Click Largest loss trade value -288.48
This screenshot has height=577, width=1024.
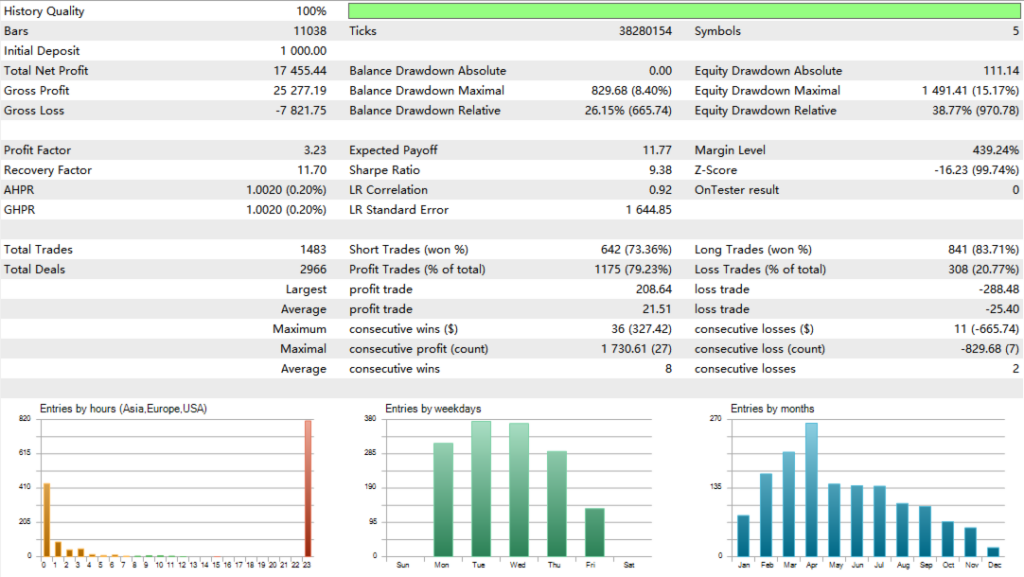[999, 289]
